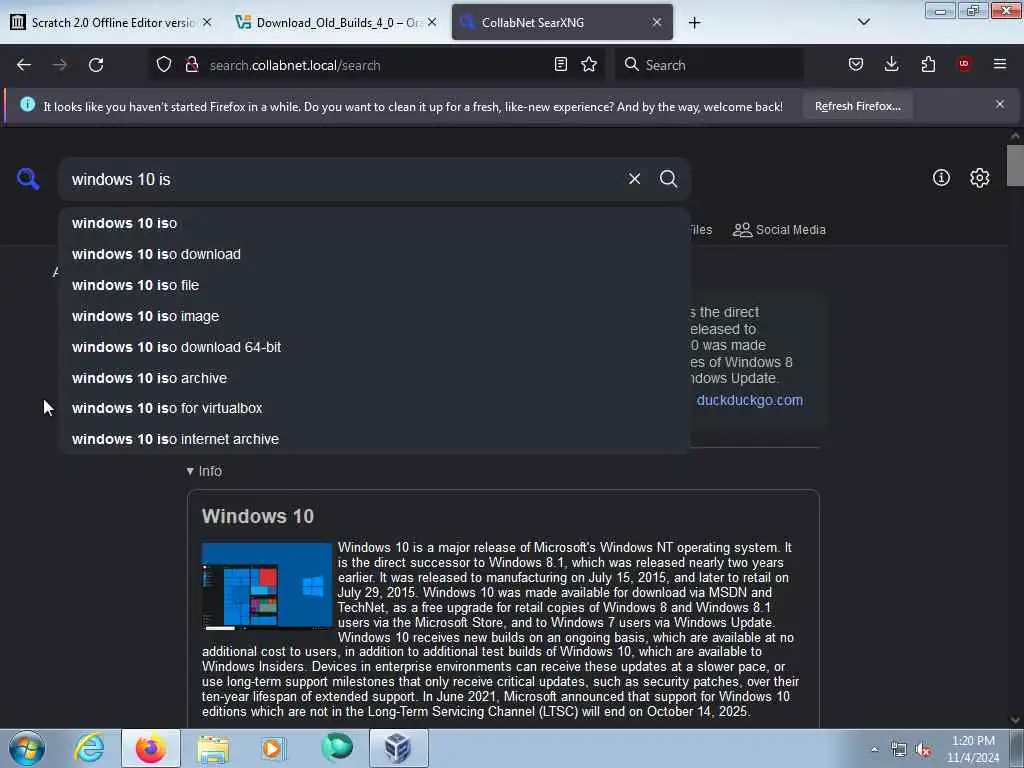The width and height of the screenshot is (1024, 768).
Task: Open the Social Media search category
Action: 779,230
